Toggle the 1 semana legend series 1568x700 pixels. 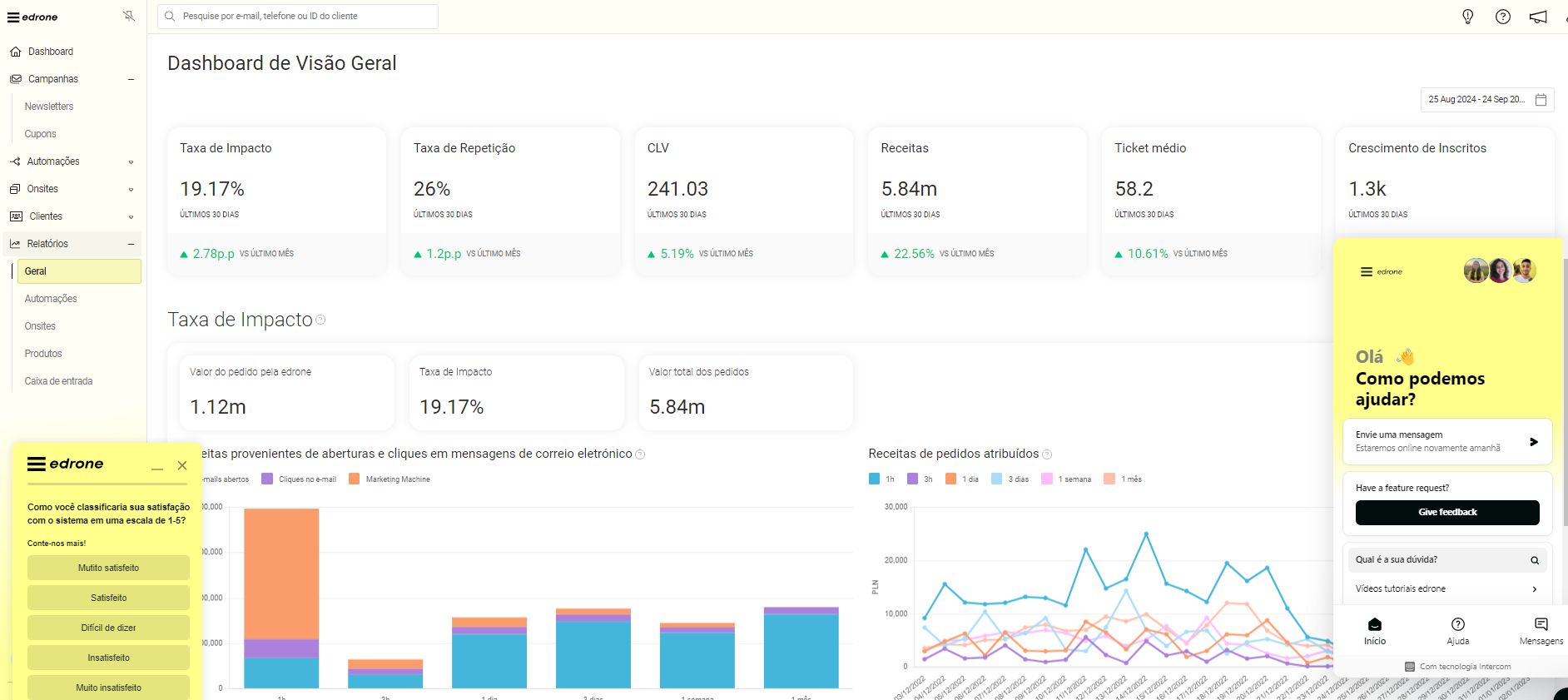click(x=1066, y=479)
